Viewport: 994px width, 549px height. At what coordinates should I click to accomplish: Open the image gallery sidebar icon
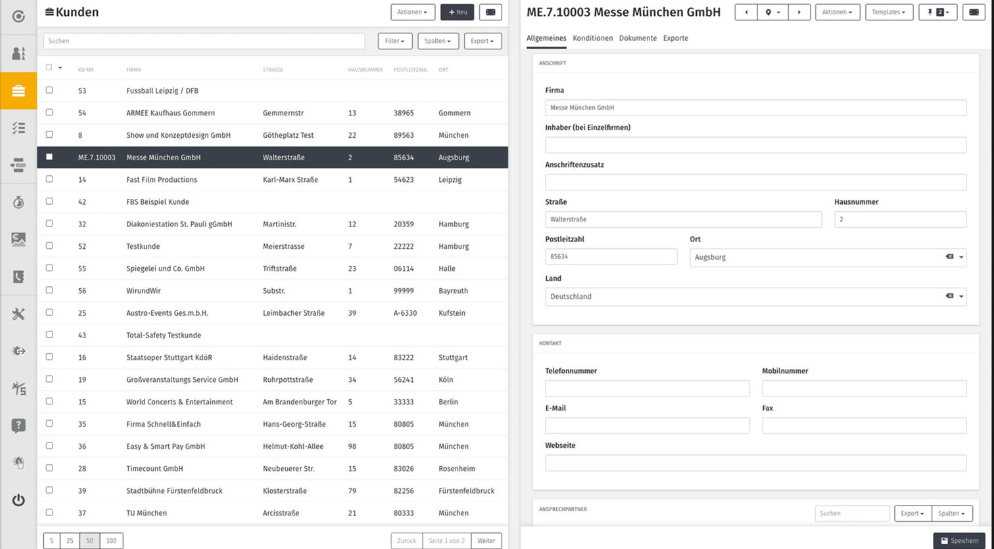coord(18,239)
